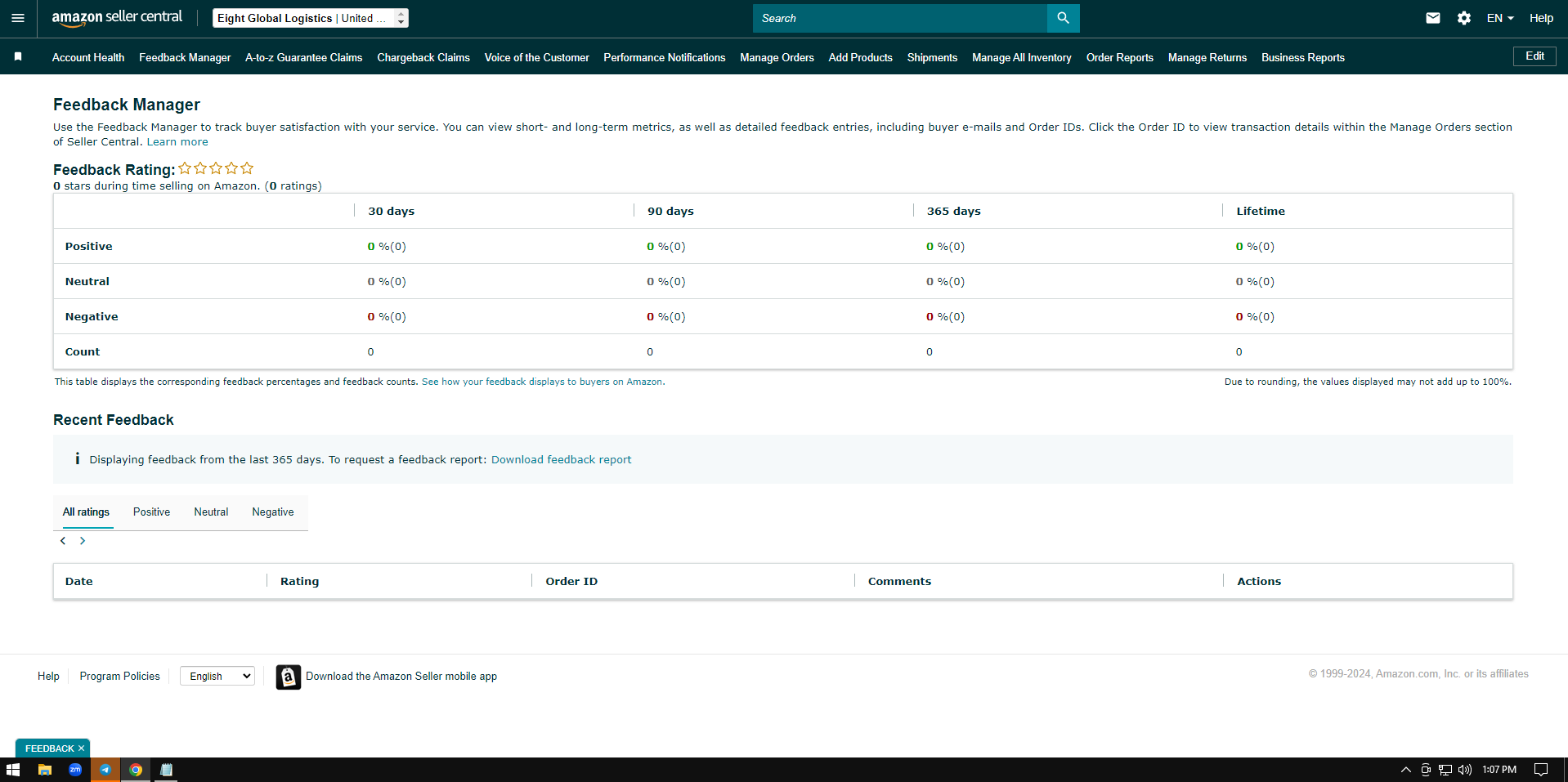This screenshot has width=1568, height=782.
Task: Open Shipments from the favorites bar
Action: point(932,57)
